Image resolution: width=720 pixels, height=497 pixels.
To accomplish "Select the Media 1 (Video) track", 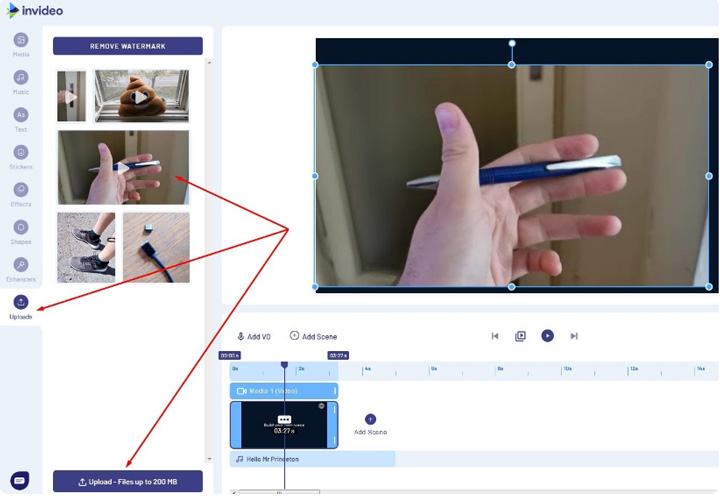I will pyautogui.click(x=284, y=391).
